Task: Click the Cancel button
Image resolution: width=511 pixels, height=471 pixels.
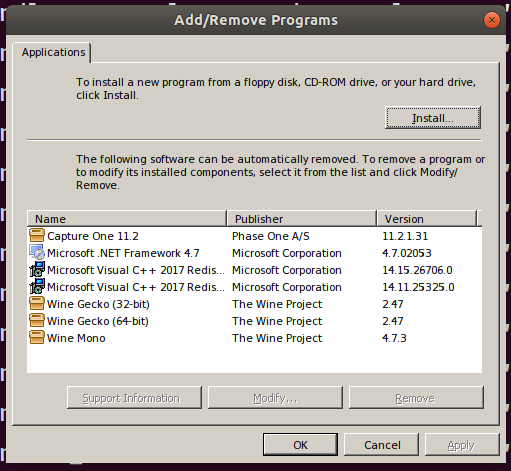Action: pyautogui.click(x=381, y=445)
